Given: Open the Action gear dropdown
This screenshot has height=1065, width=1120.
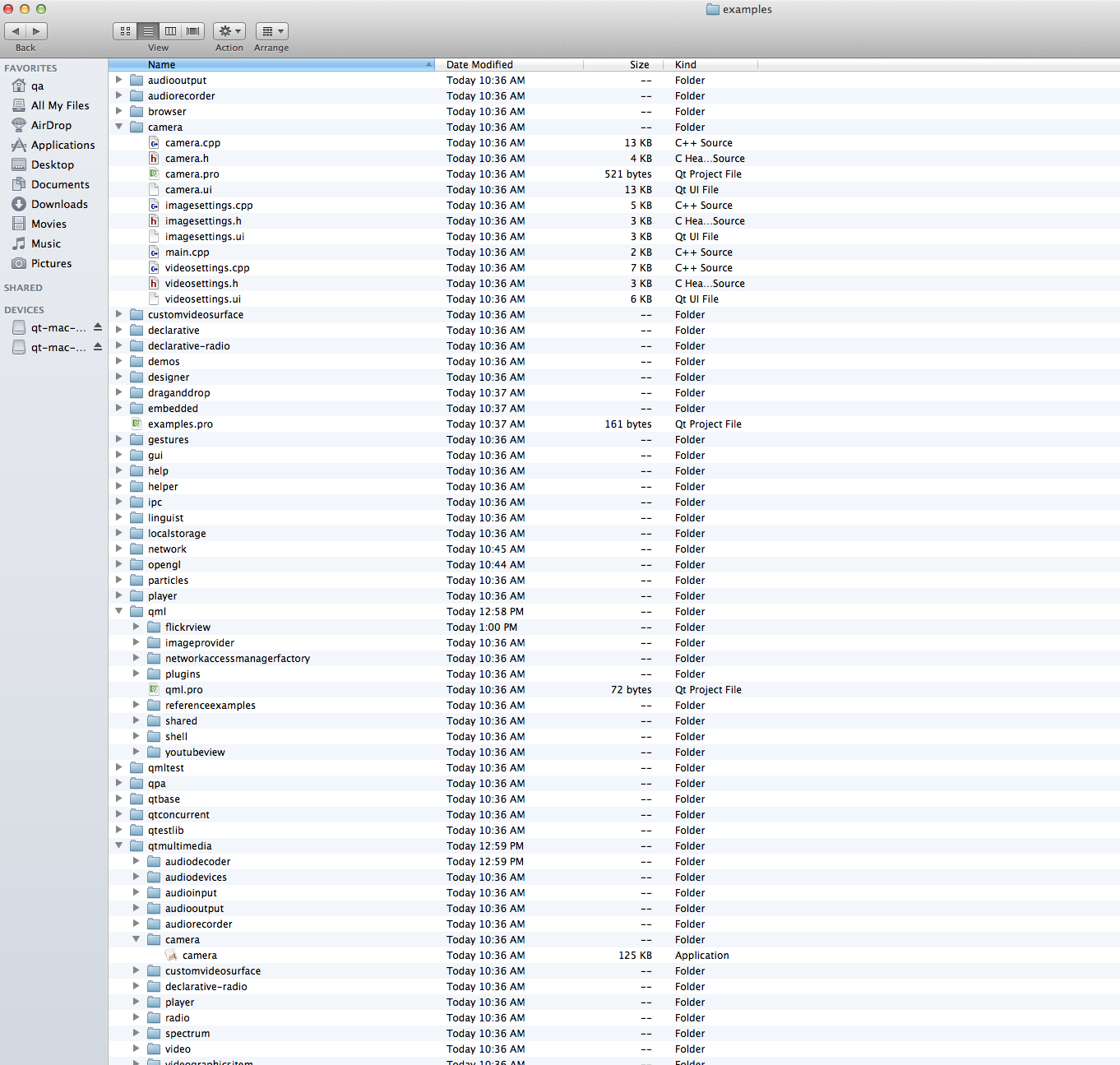Looking at the screenshot, I should coord(229,31).
